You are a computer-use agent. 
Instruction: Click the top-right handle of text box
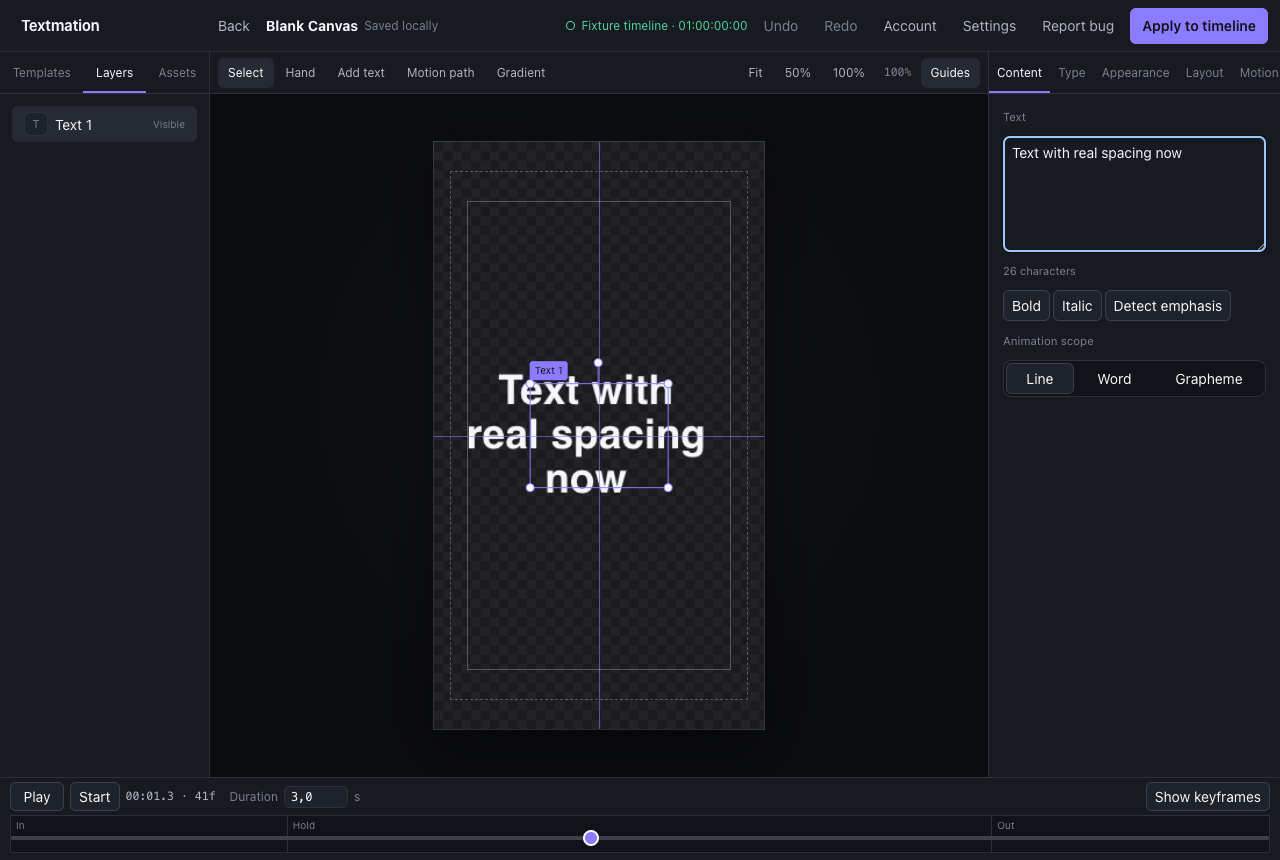(x=668, y=383)
